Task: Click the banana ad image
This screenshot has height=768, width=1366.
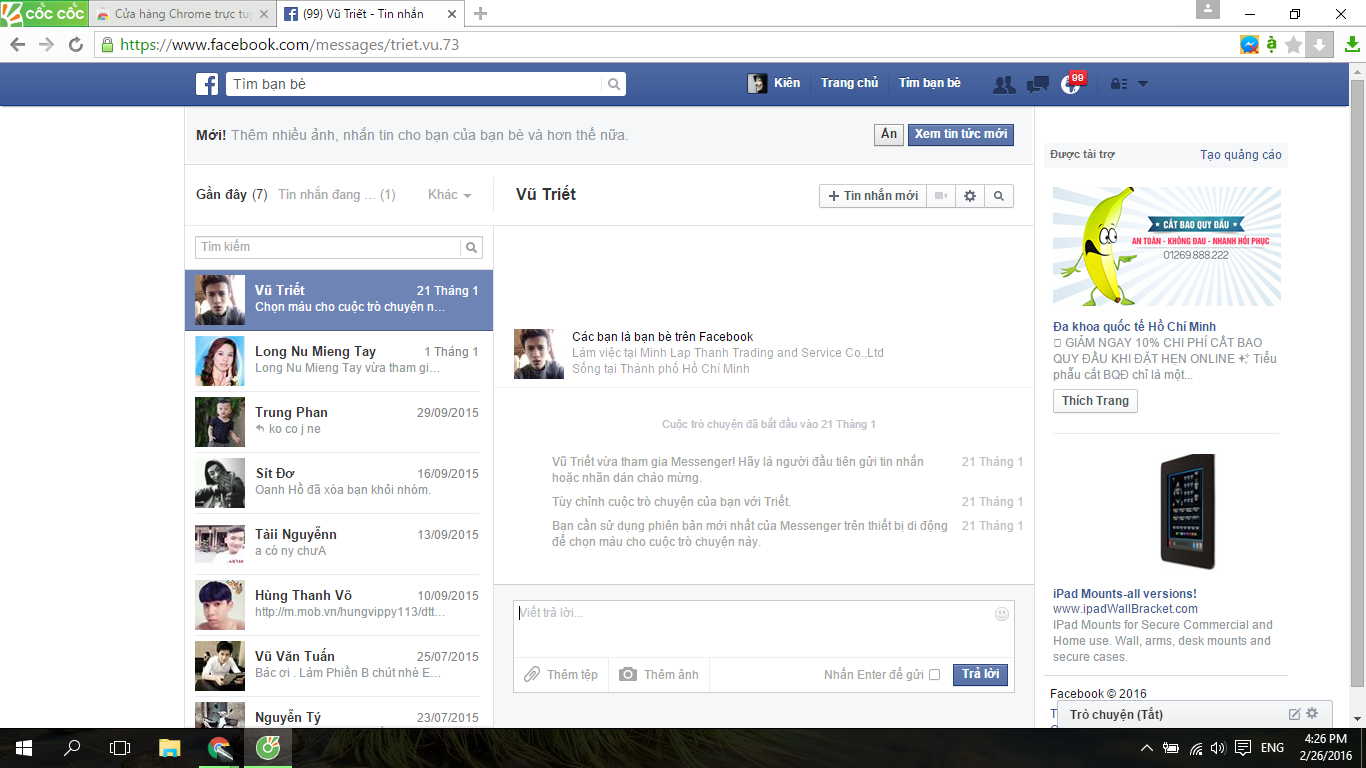Action: (1167, 246)
